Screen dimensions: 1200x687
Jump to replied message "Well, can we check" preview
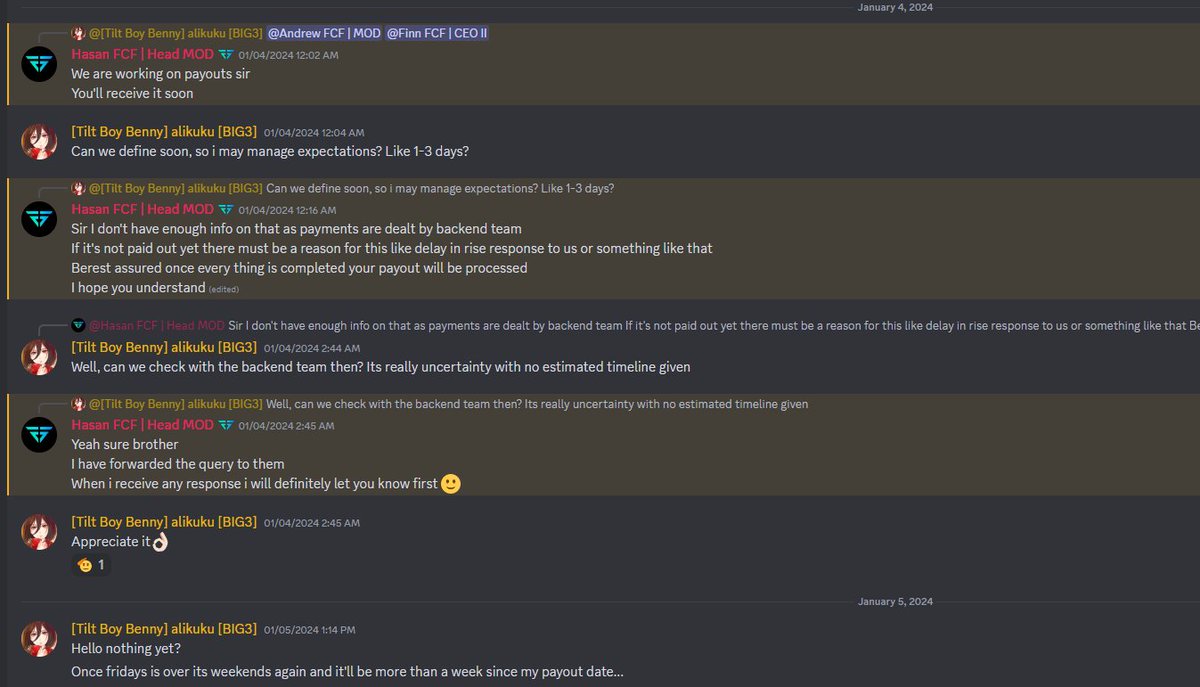point(537,405)
